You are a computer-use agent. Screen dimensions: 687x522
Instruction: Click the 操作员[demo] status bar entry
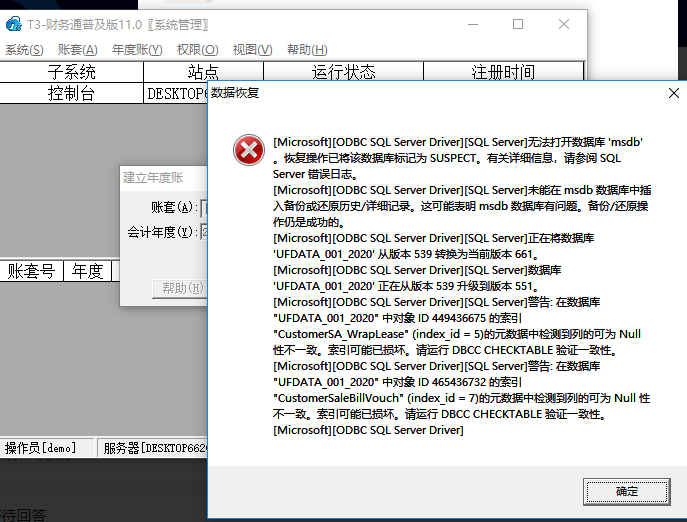47,448
